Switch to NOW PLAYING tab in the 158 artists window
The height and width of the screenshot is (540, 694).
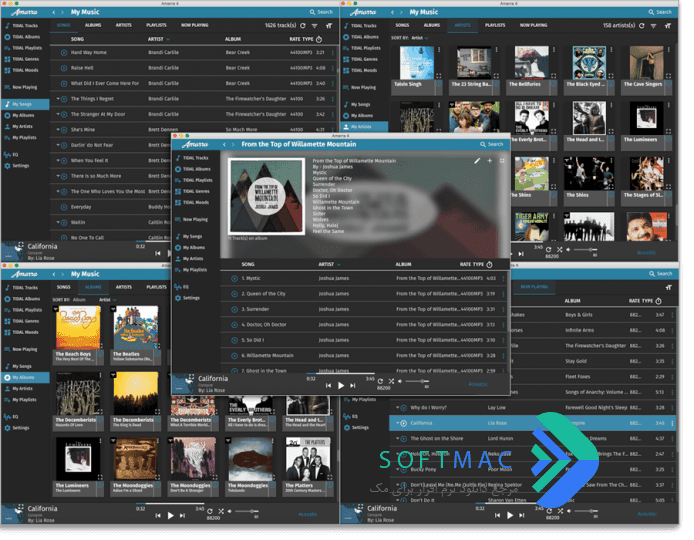[533, 25]
